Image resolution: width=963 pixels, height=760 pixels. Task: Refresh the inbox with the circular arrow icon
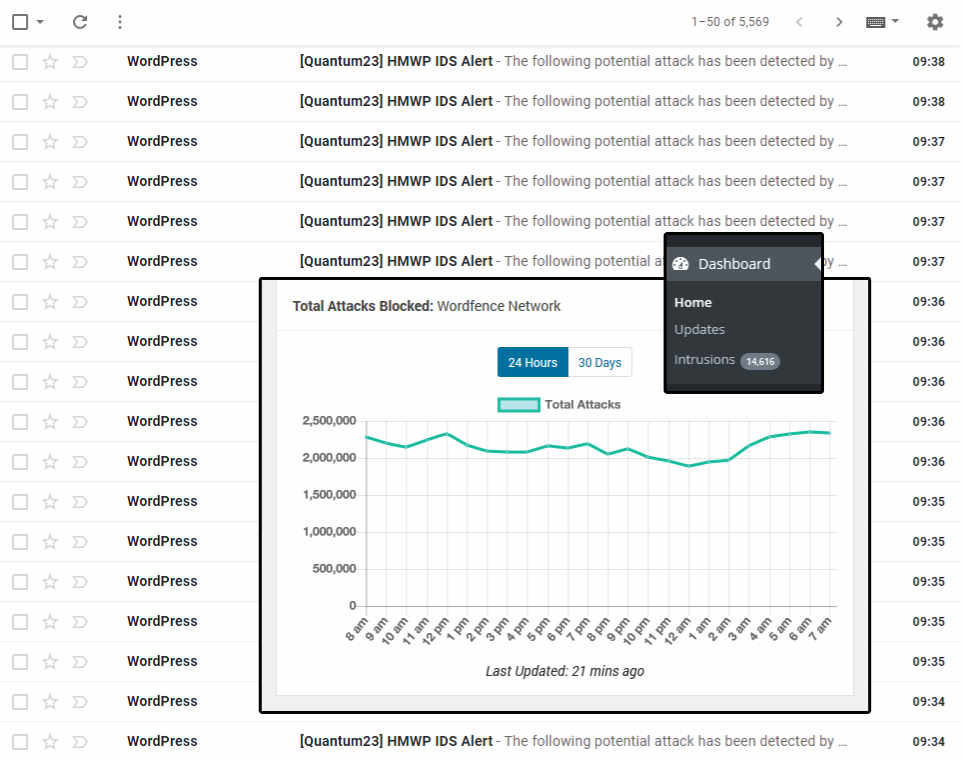80,22
